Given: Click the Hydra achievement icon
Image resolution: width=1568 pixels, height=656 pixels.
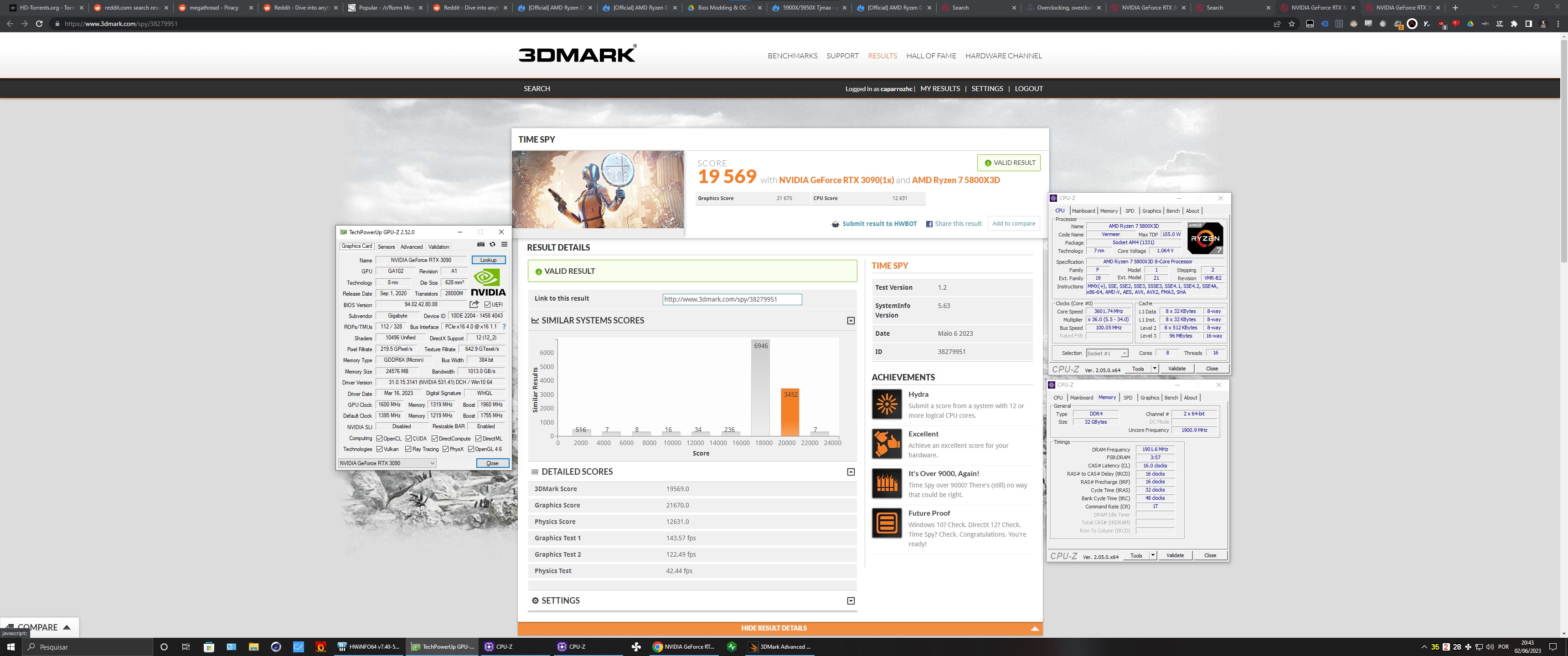Looking at the screenshot, I should 887,404.
